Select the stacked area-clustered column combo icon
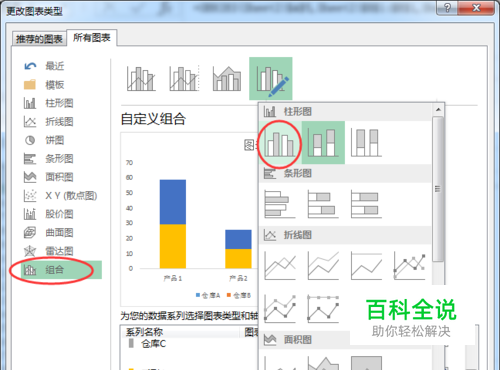The image size is (500, 370). click(227, 79)
